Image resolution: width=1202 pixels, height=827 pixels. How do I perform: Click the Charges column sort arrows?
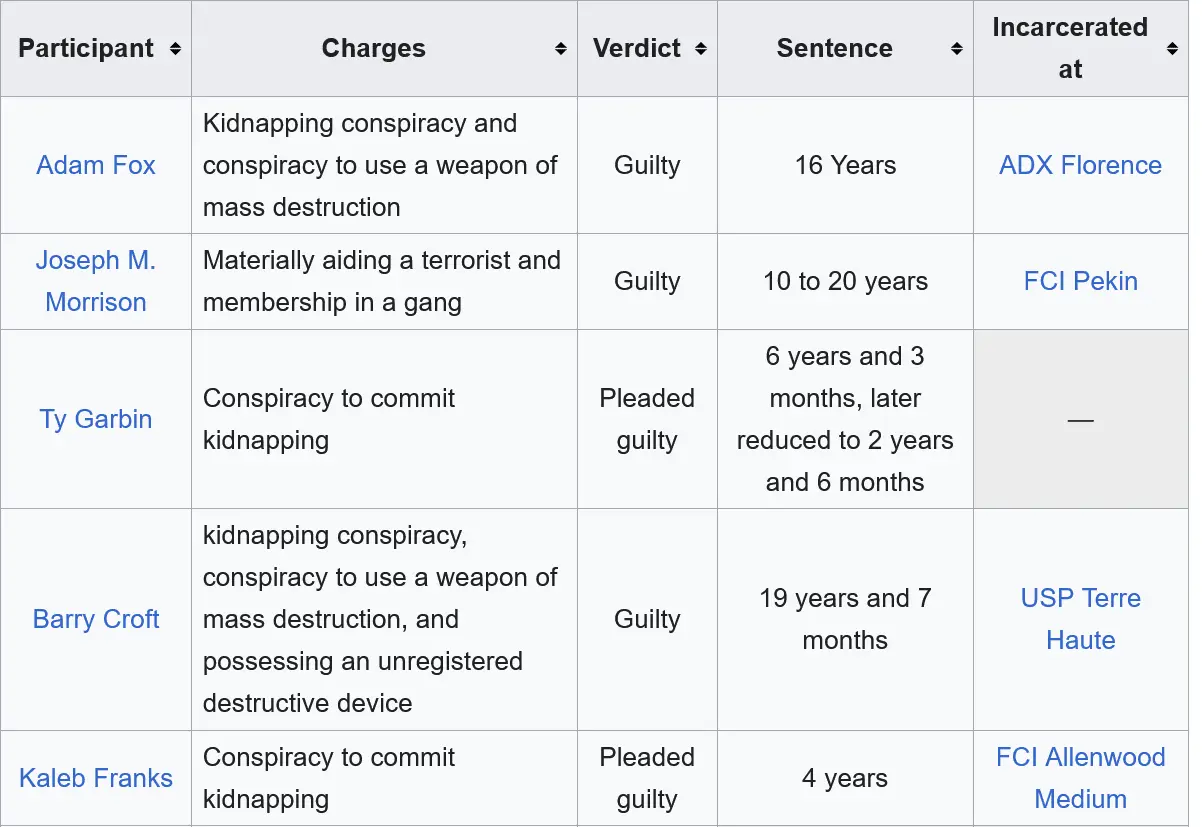coord(561,49)
